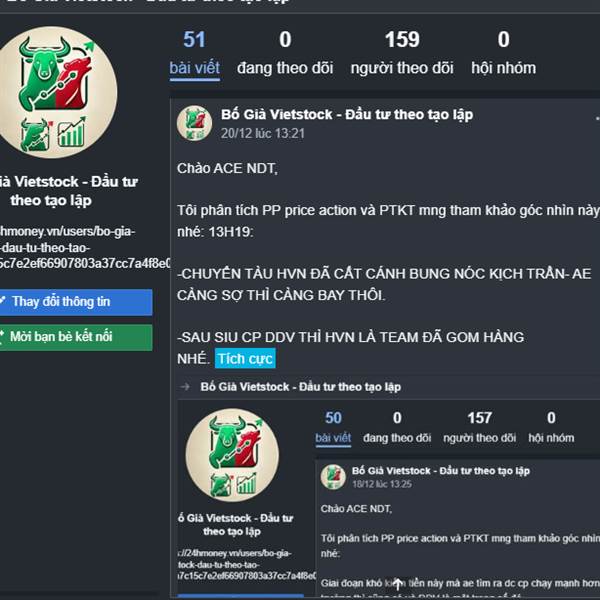
Task: Click the arrow icon before the shared post name
Action: pyautogui.click(x=185, y=387)
